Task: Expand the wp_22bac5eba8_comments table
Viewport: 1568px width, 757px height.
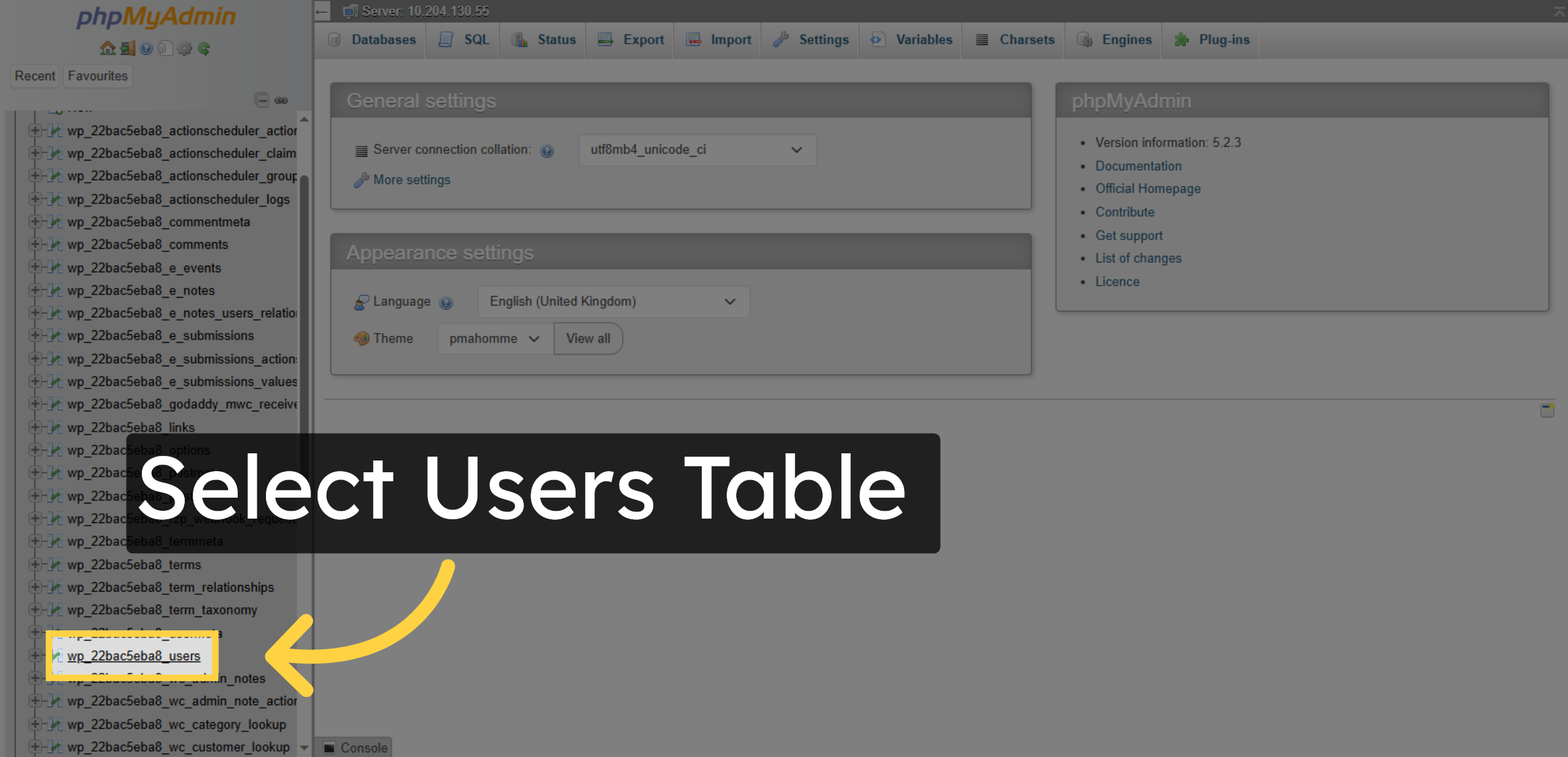Action: click(36, 244)
